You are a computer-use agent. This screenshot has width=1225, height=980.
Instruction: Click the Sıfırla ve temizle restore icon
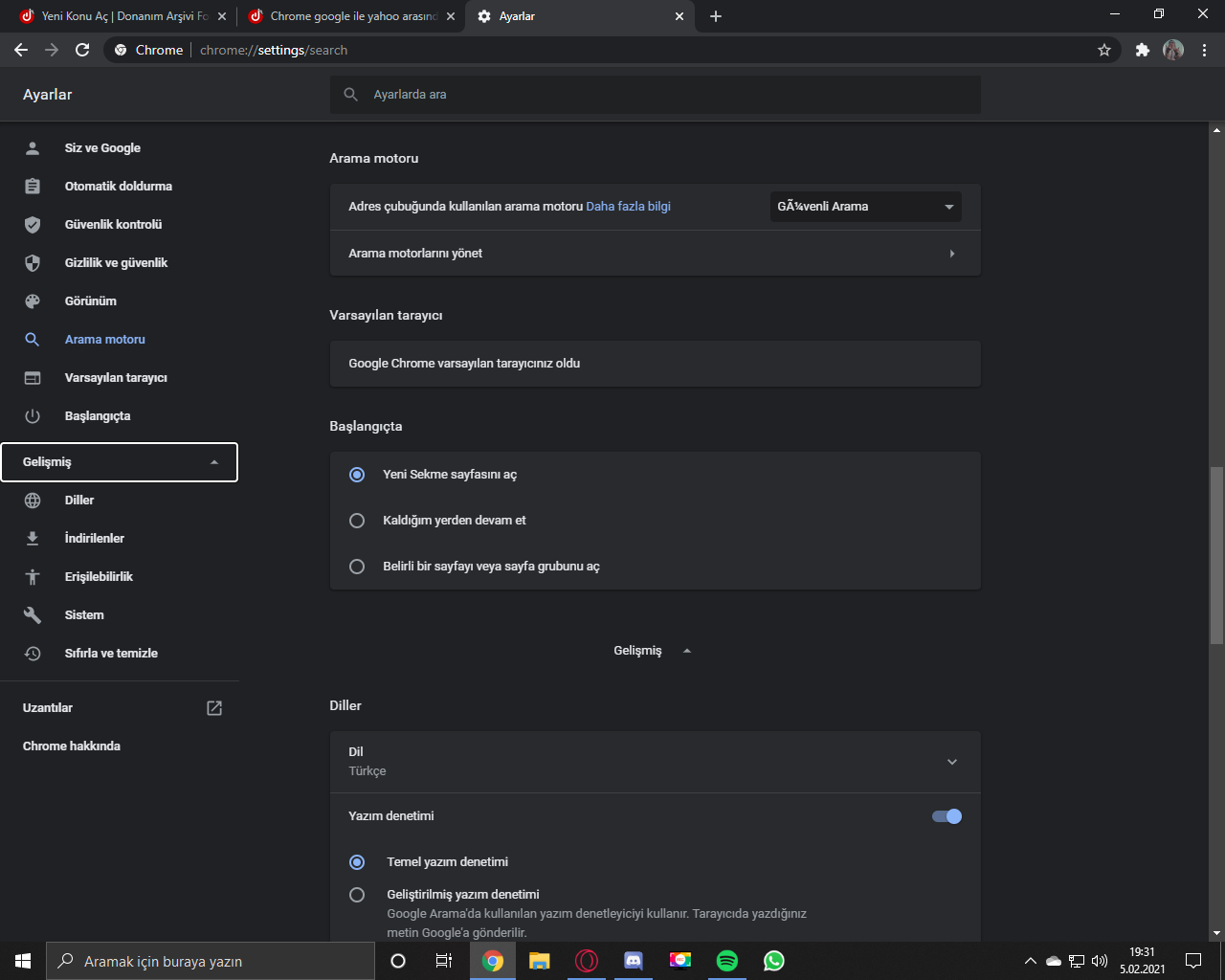[x=33, y=654]
